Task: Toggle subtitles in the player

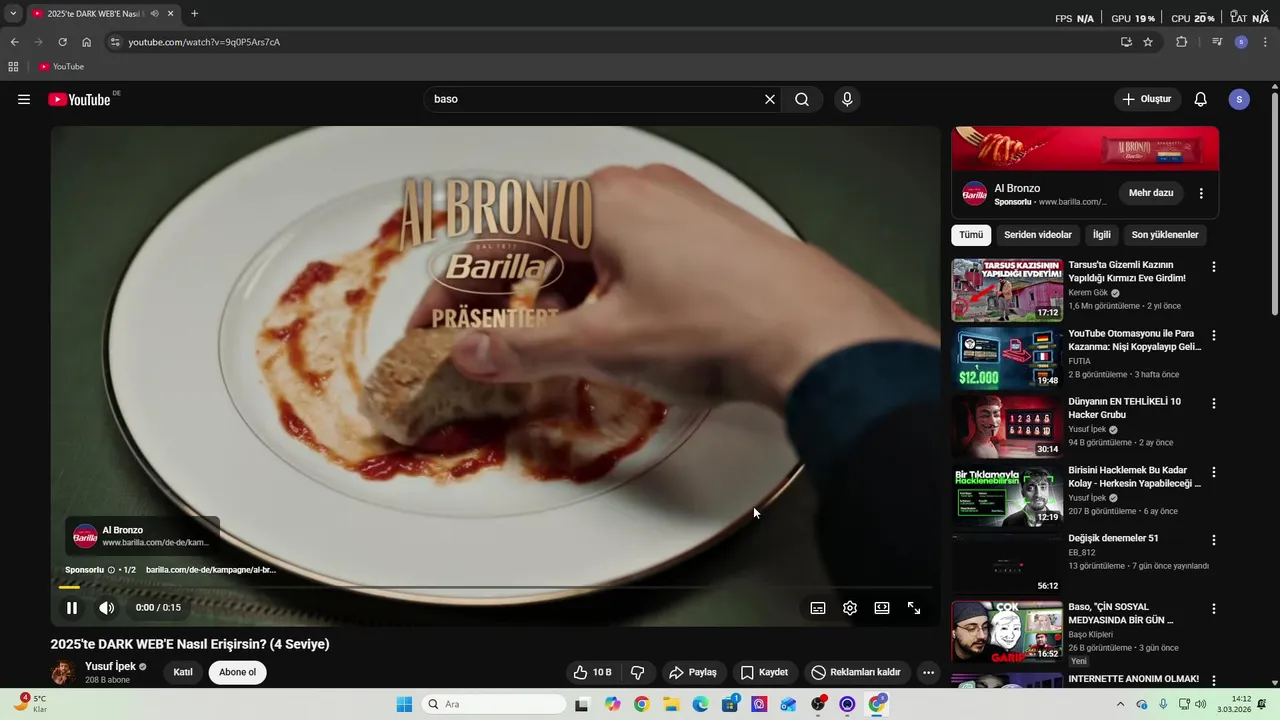Action: pos(818,608)
